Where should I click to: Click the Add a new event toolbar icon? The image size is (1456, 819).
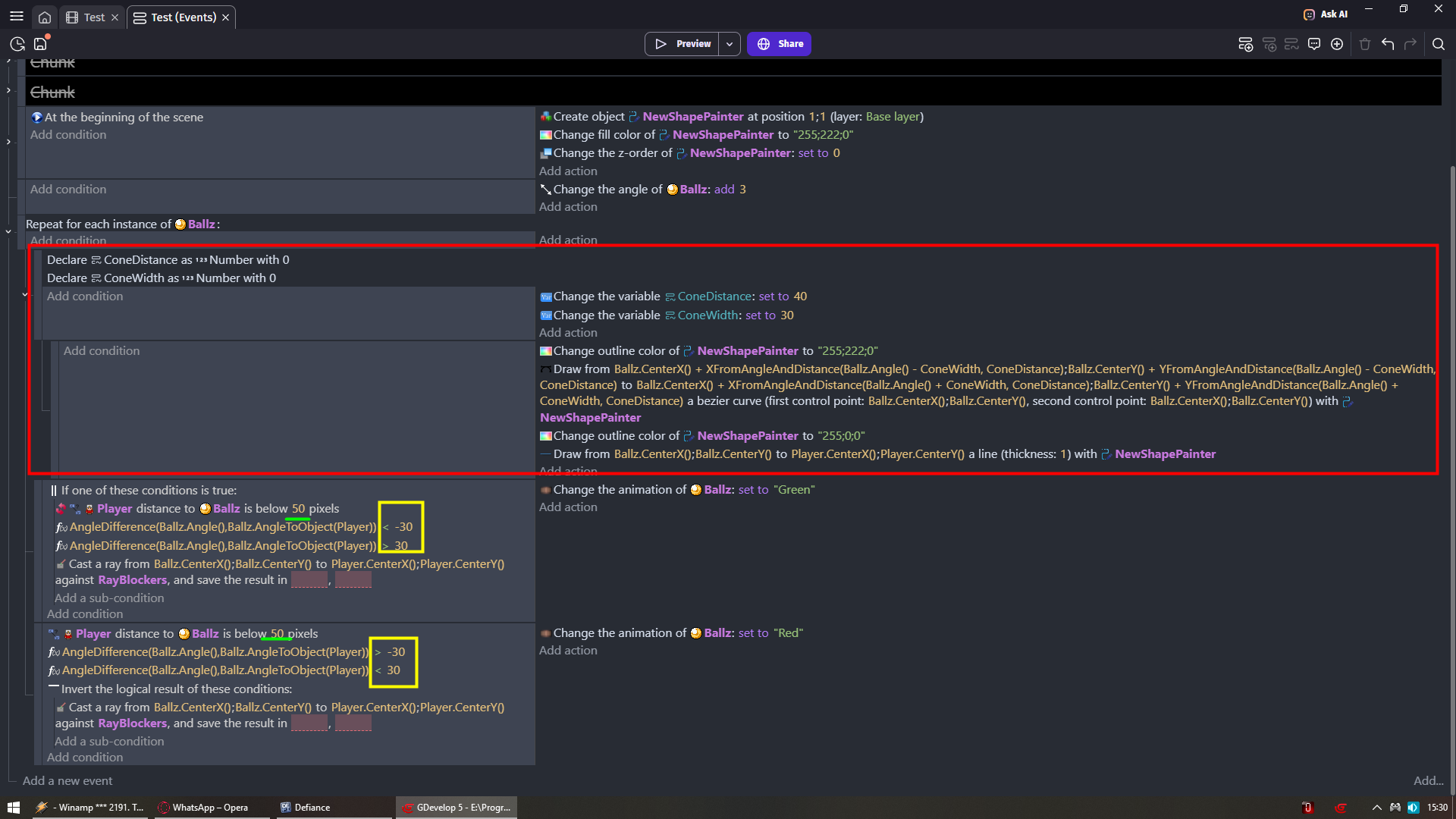pyautogui.click(x=1245, y=44)
